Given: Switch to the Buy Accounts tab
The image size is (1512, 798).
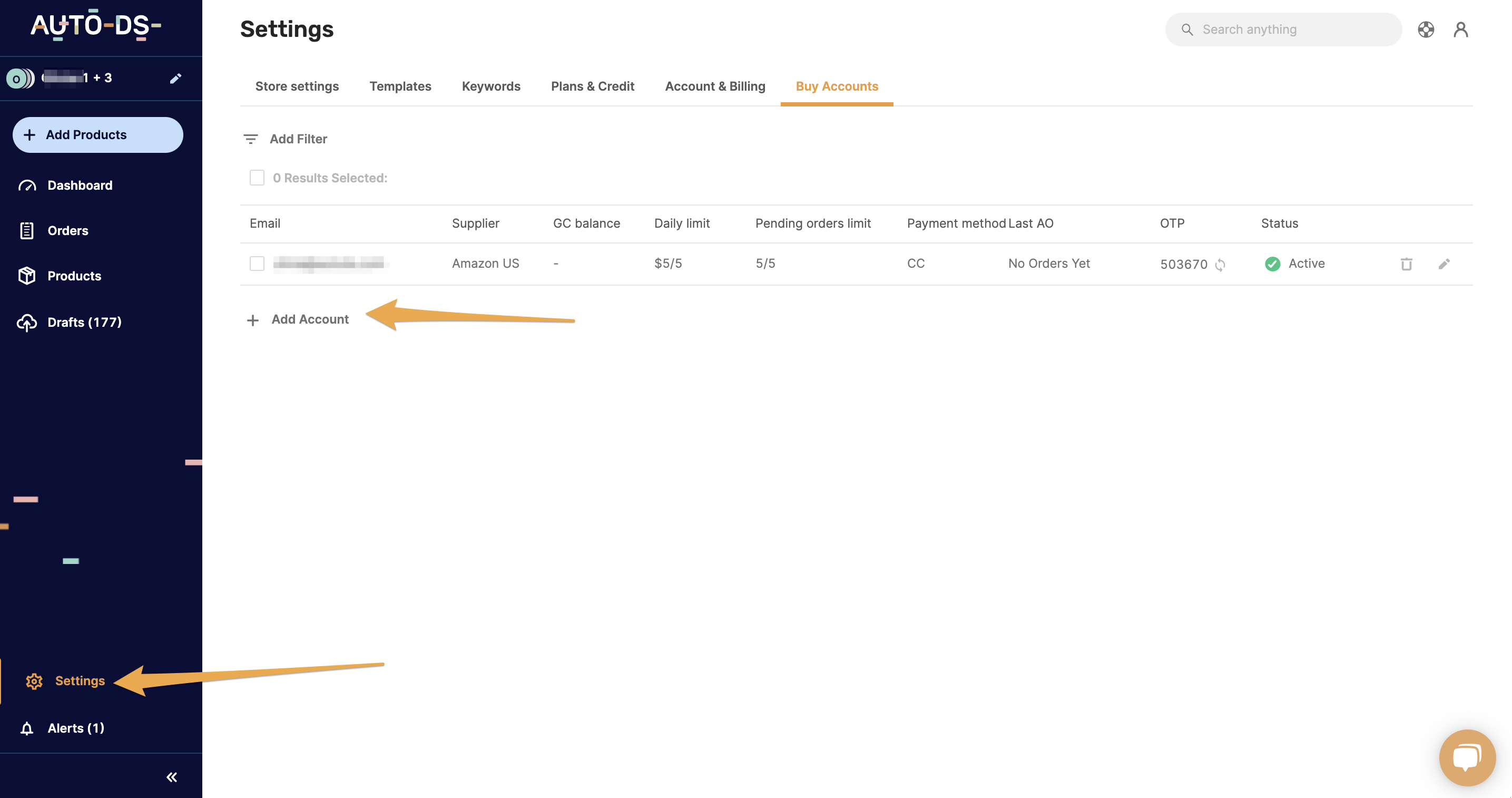Looking at the screenshot, I should (837, 86).
